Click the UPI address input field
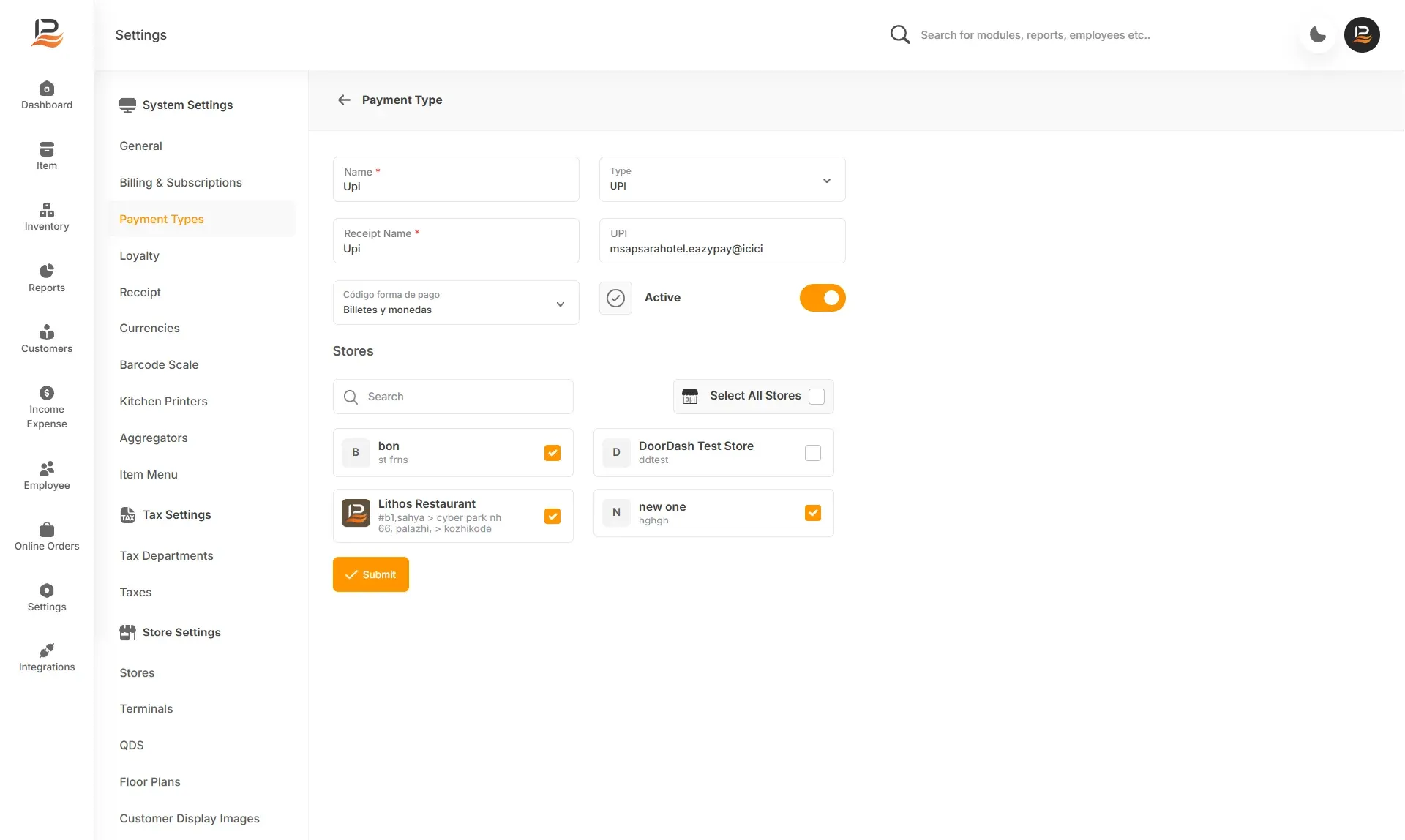1405x840 pixels. 722,241
